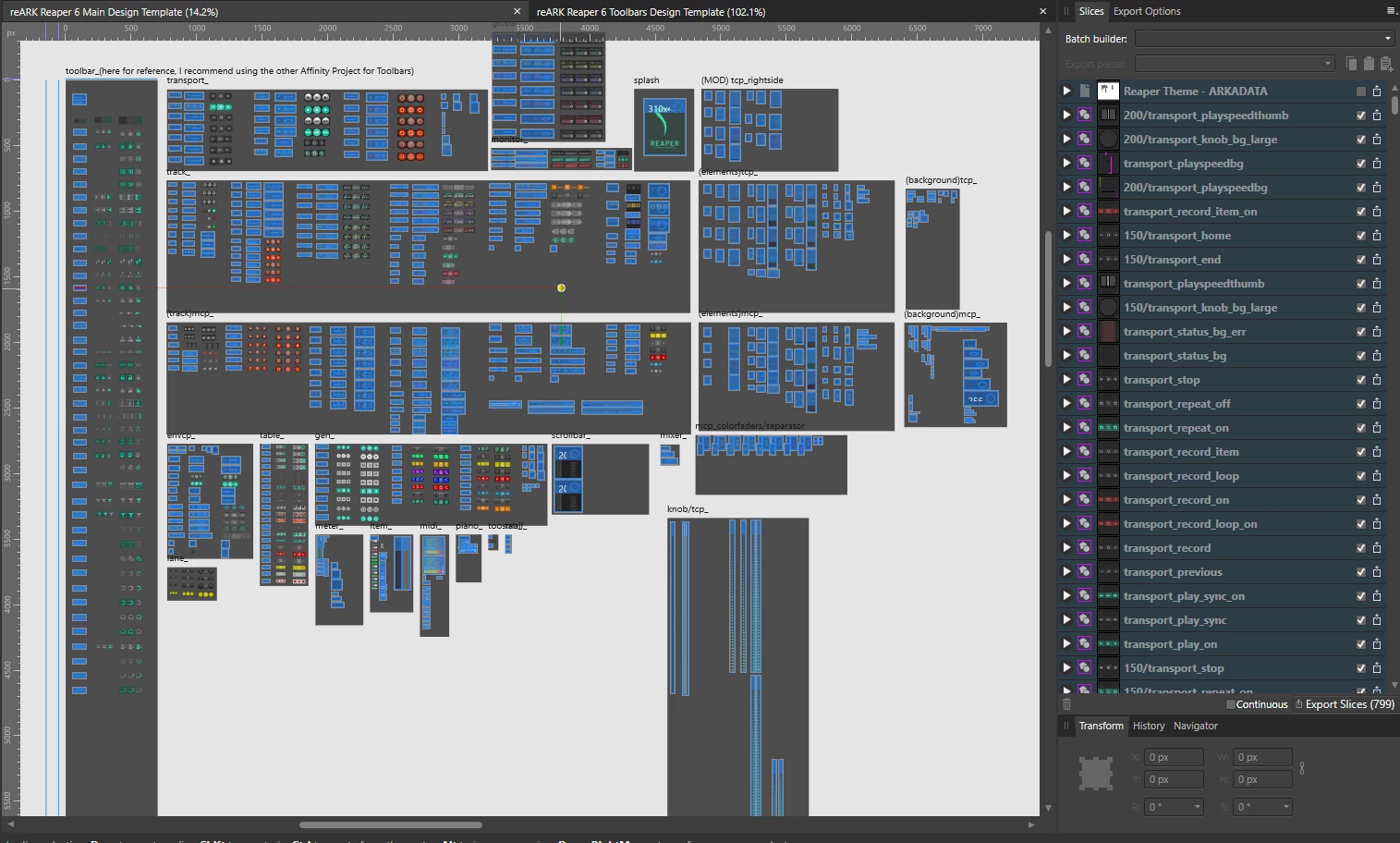This screenshot has width=1400, height=843.
Task: Click layer-slice icon of transport_play_on row
Action: click(1084, 643)
